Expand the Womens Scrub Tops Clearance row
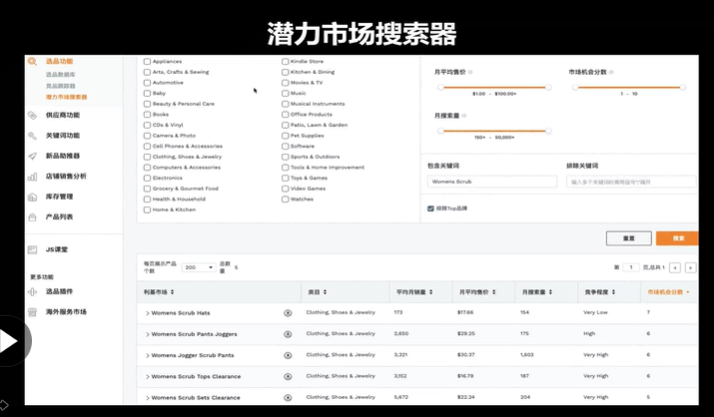Image resolution: width=714 pixels, height=417 pixels. pyautogui.click(x=147, y=377)
